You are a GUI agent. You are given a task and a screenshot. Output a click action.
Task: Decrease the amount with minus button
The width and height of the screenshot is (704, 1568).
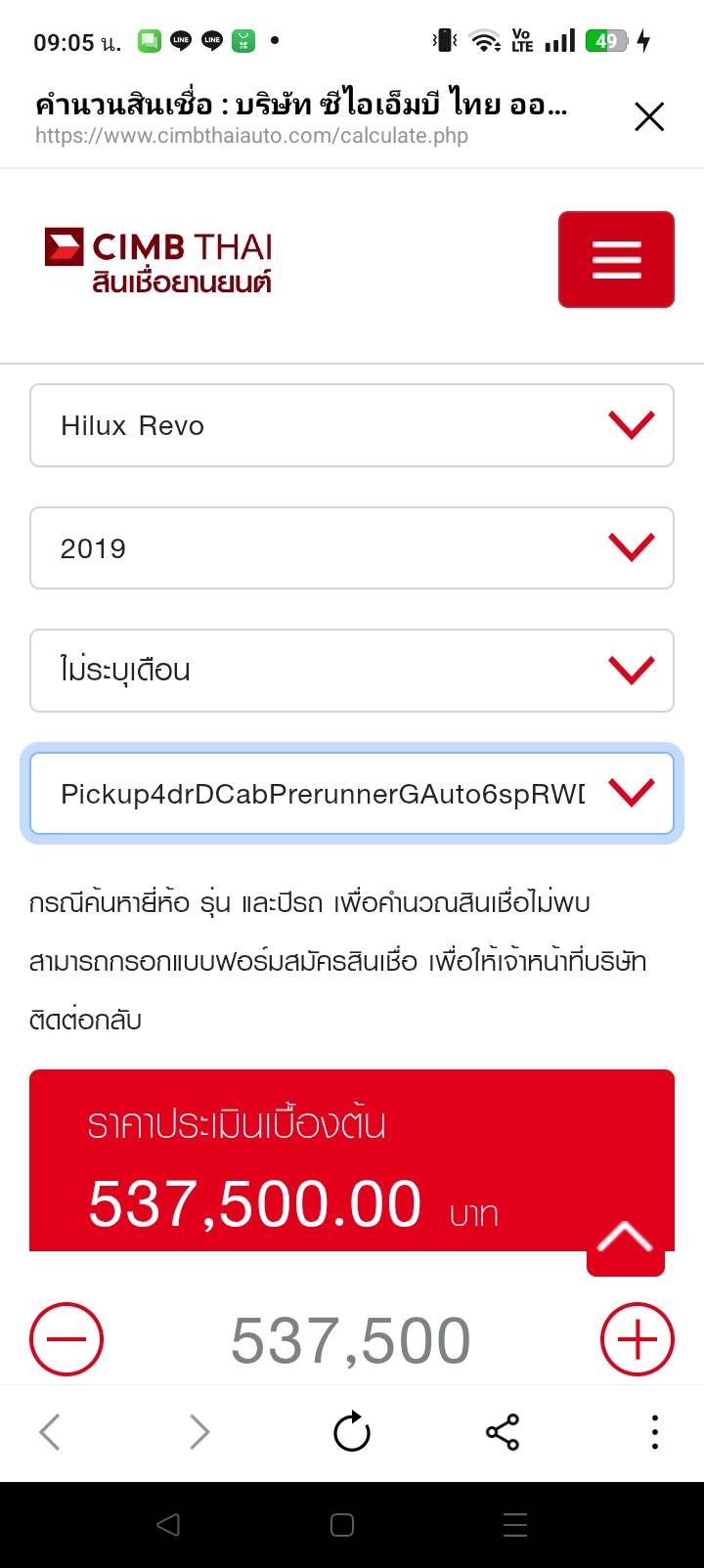pos(66,1339)
